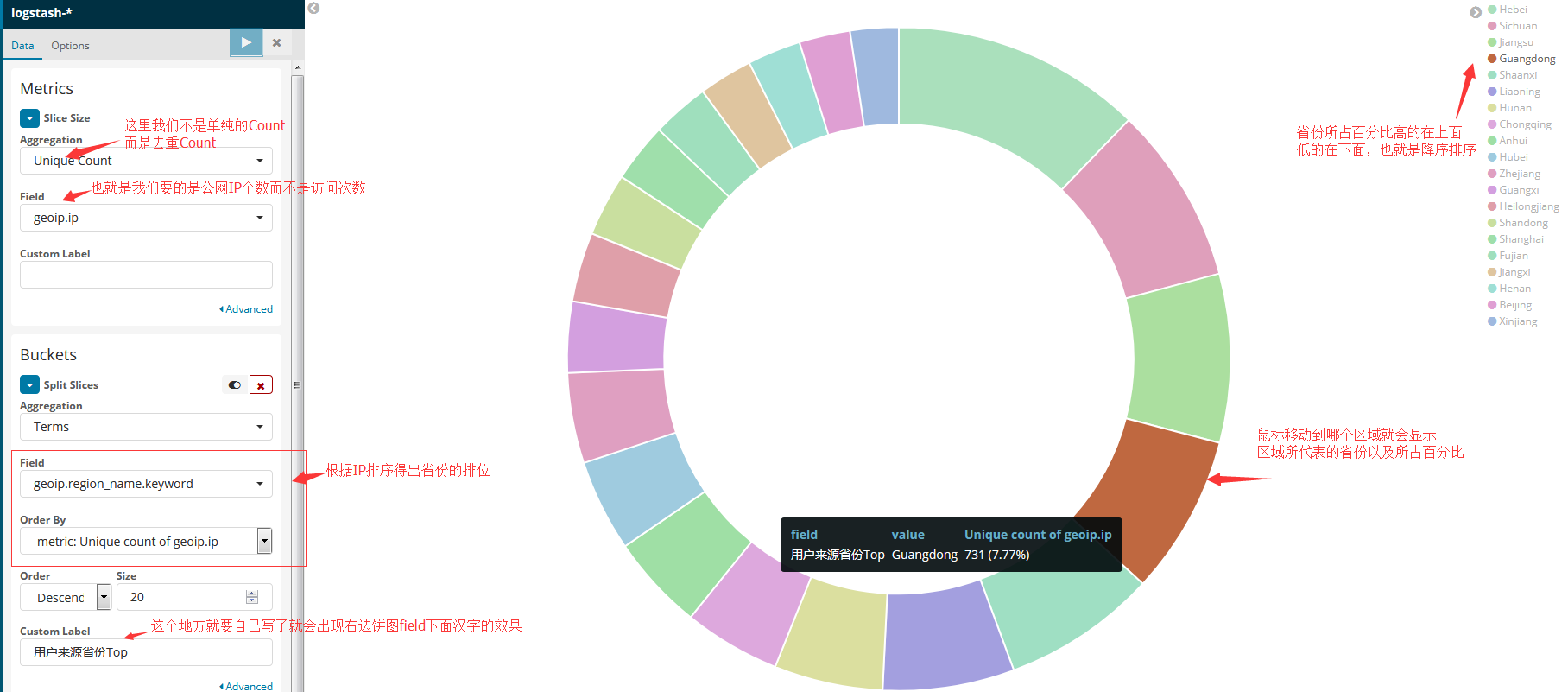Switch to the Options tab

point(70,46)
